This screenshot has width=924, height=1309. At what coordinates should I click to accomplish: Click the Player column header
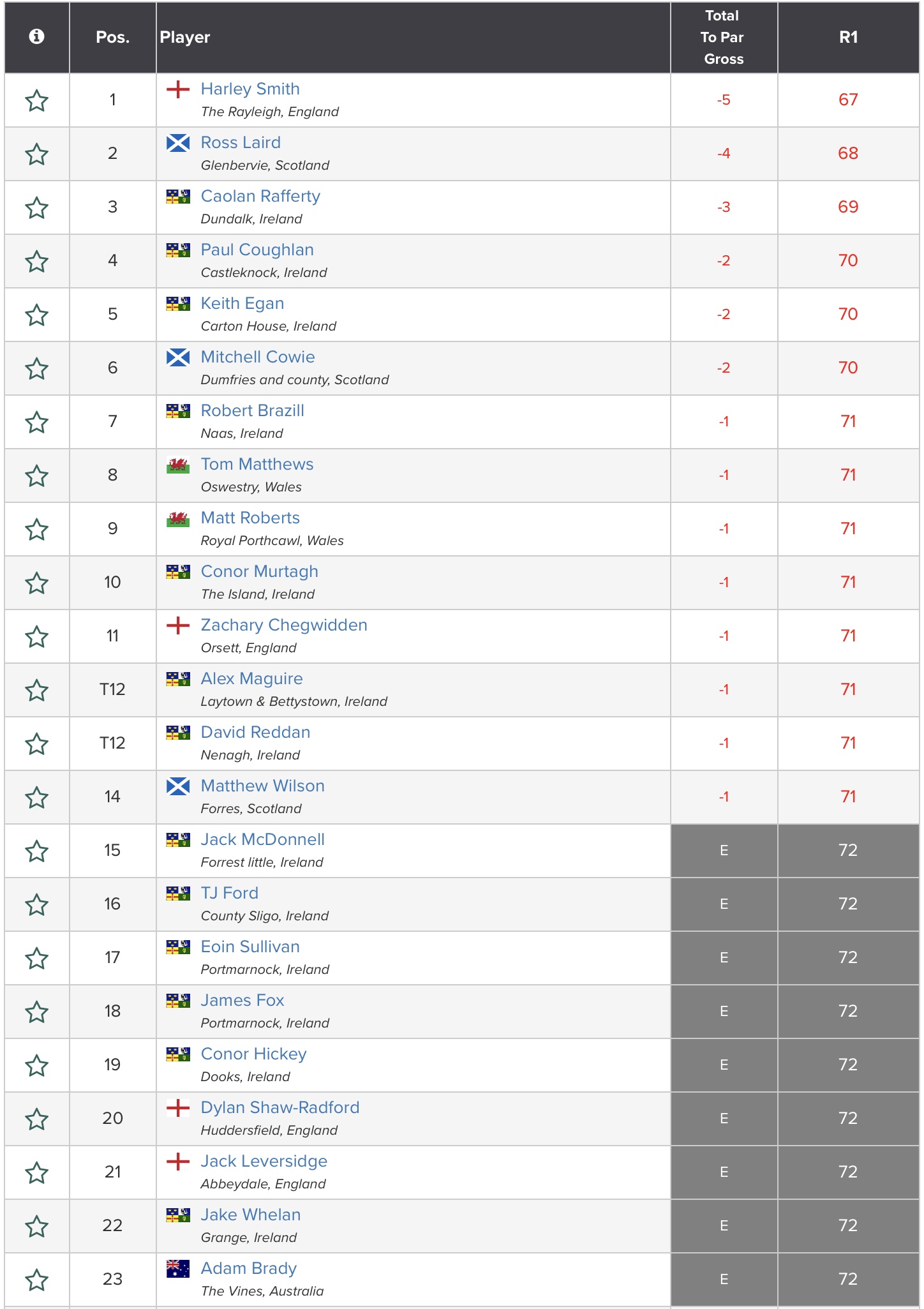(185, 37)
